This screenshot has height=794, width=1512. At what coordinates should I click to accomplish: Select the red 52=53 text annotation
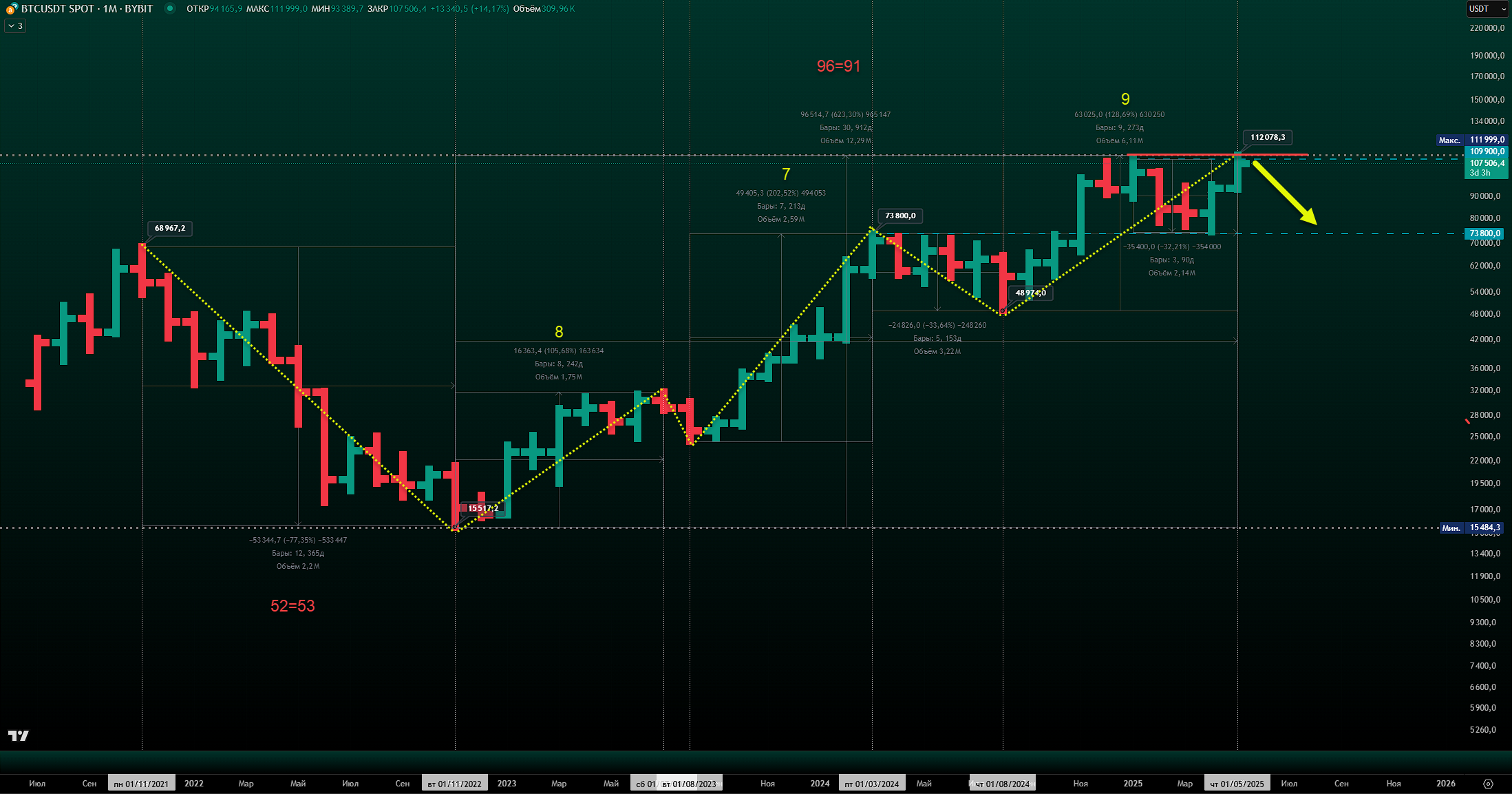click(x=292, y=606)
